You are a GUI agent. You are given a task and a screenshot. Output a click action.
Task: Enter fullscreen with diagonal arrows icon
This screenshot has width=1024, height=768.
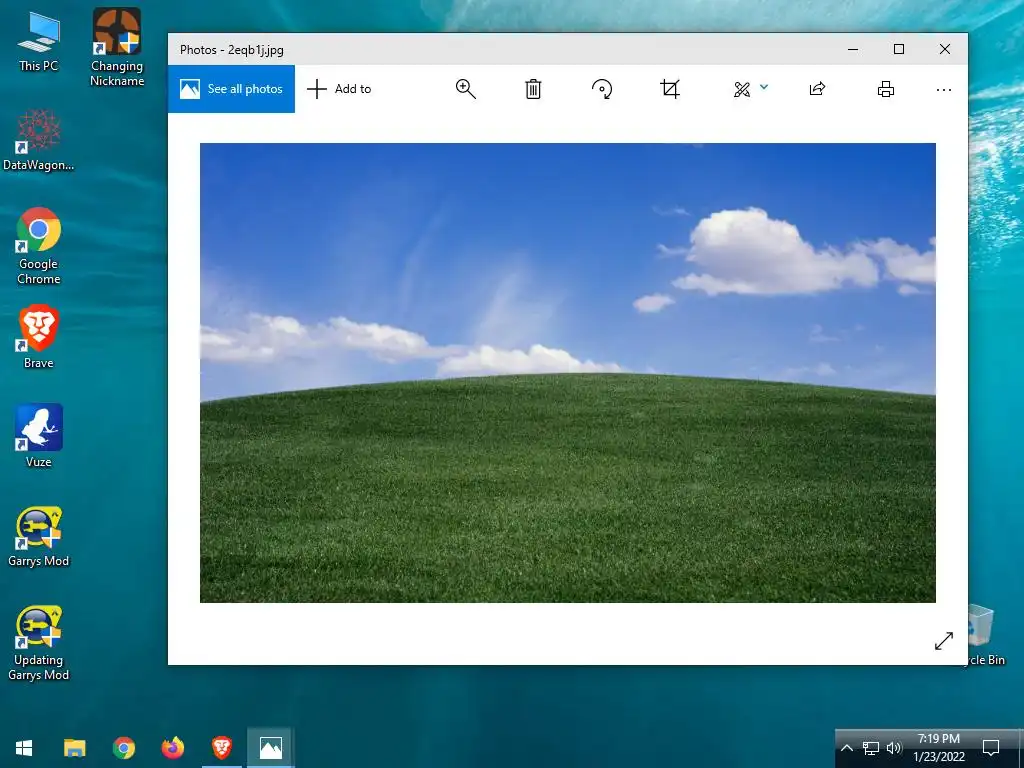coord(944,641)
